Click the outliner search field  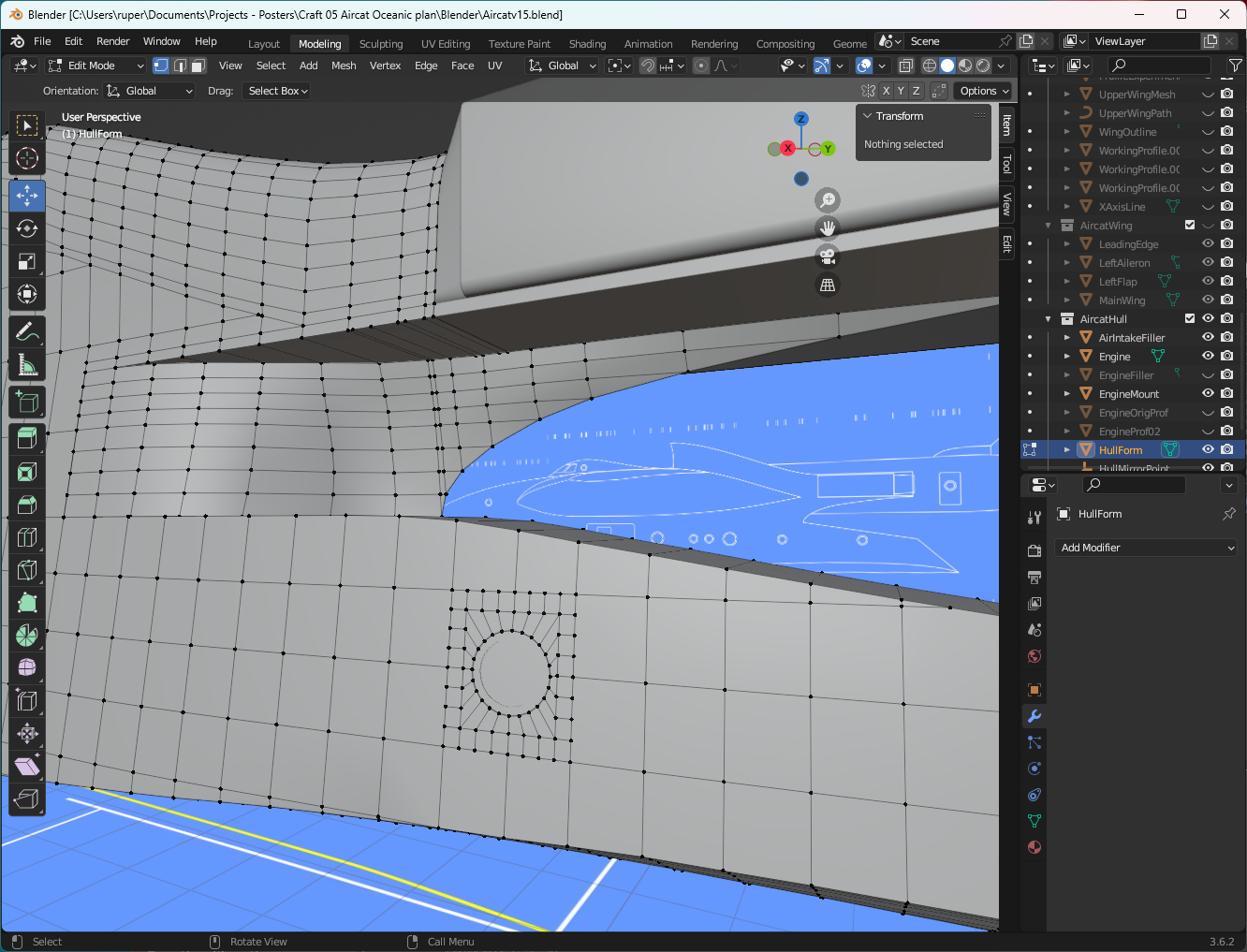1158,65
